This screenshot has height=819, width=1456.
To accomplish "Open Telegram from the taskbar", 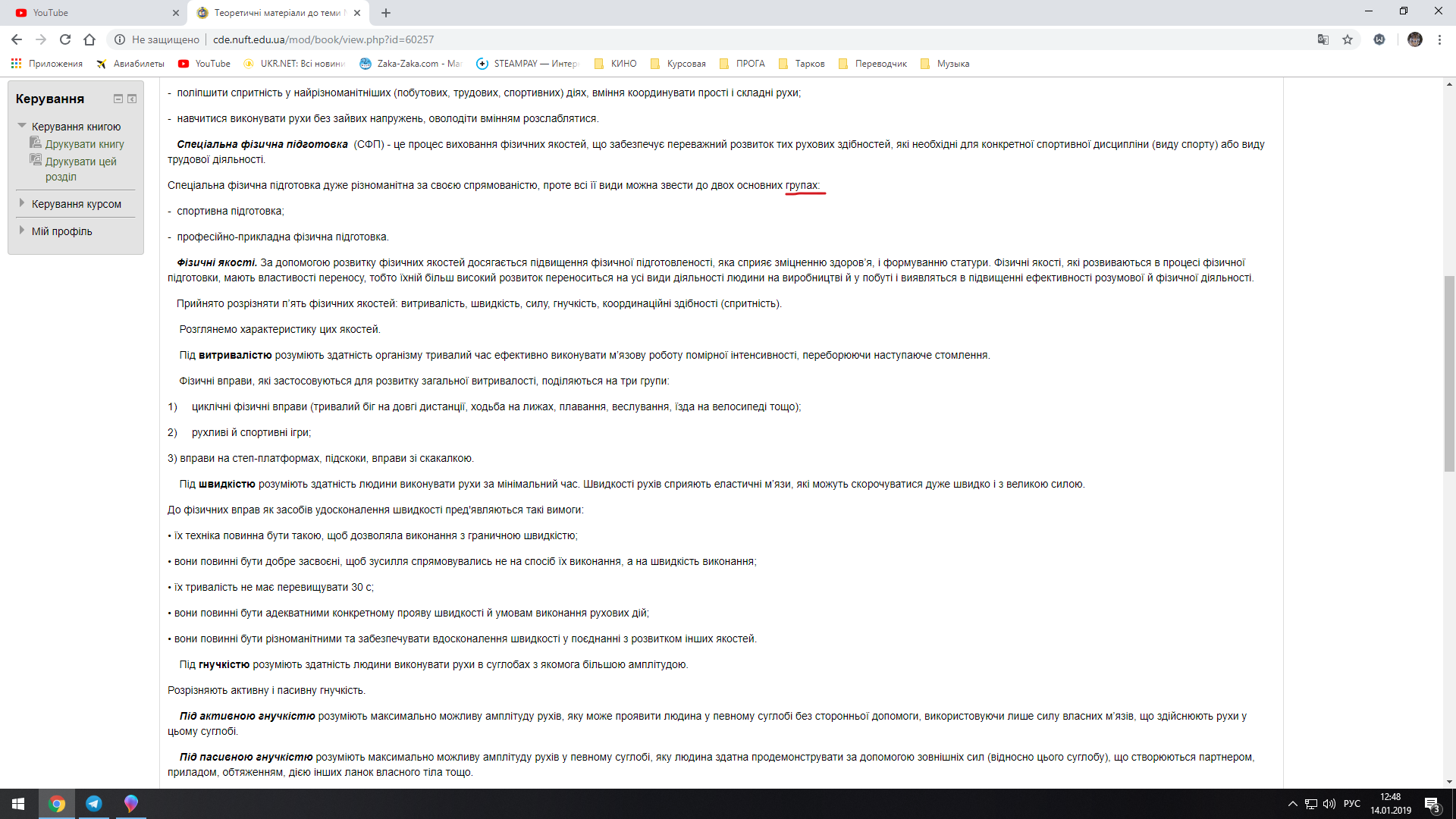I will 94,803.
